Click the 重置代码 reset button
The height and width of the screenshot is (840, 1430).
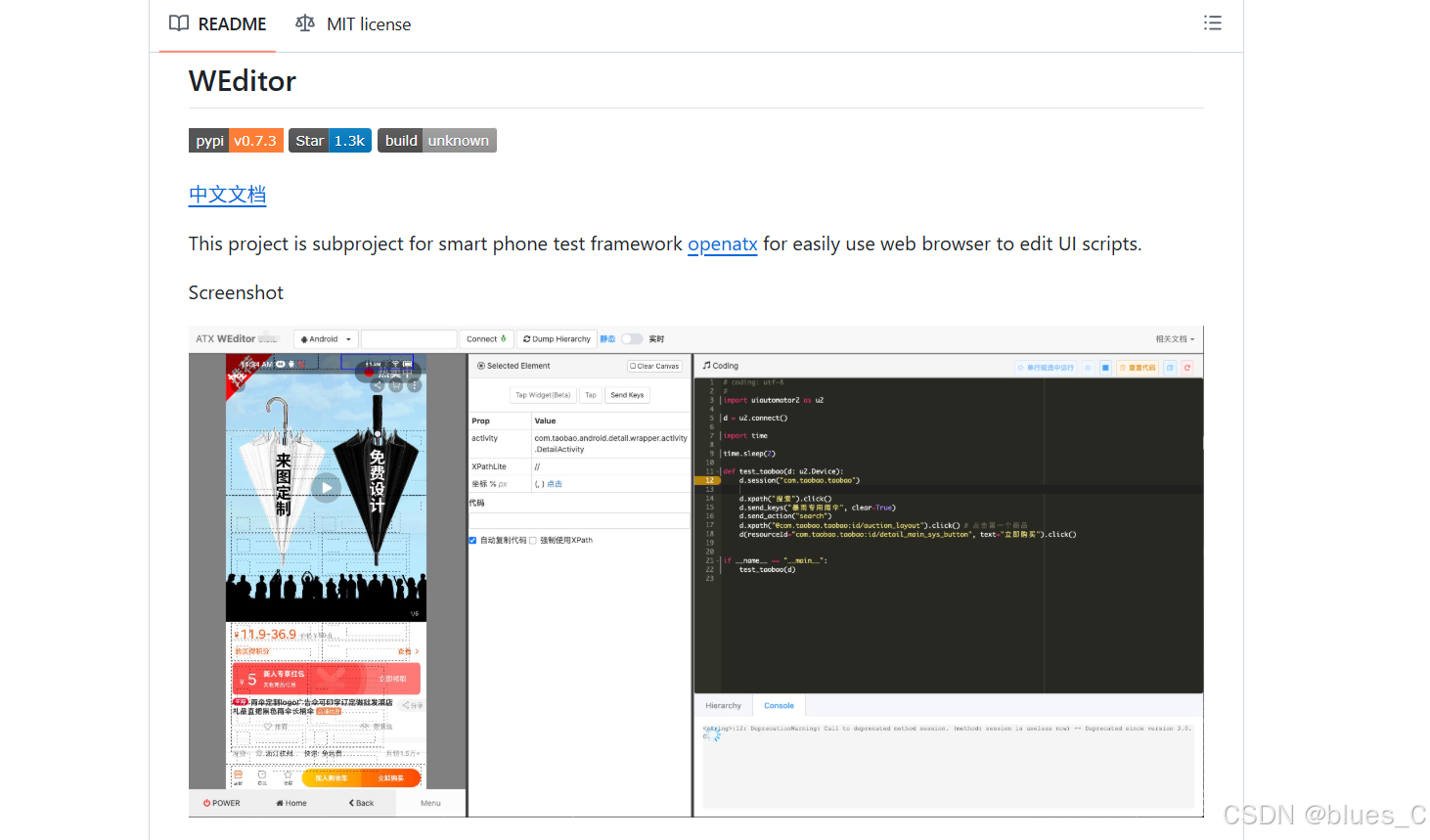click(x=1138, y=368)
